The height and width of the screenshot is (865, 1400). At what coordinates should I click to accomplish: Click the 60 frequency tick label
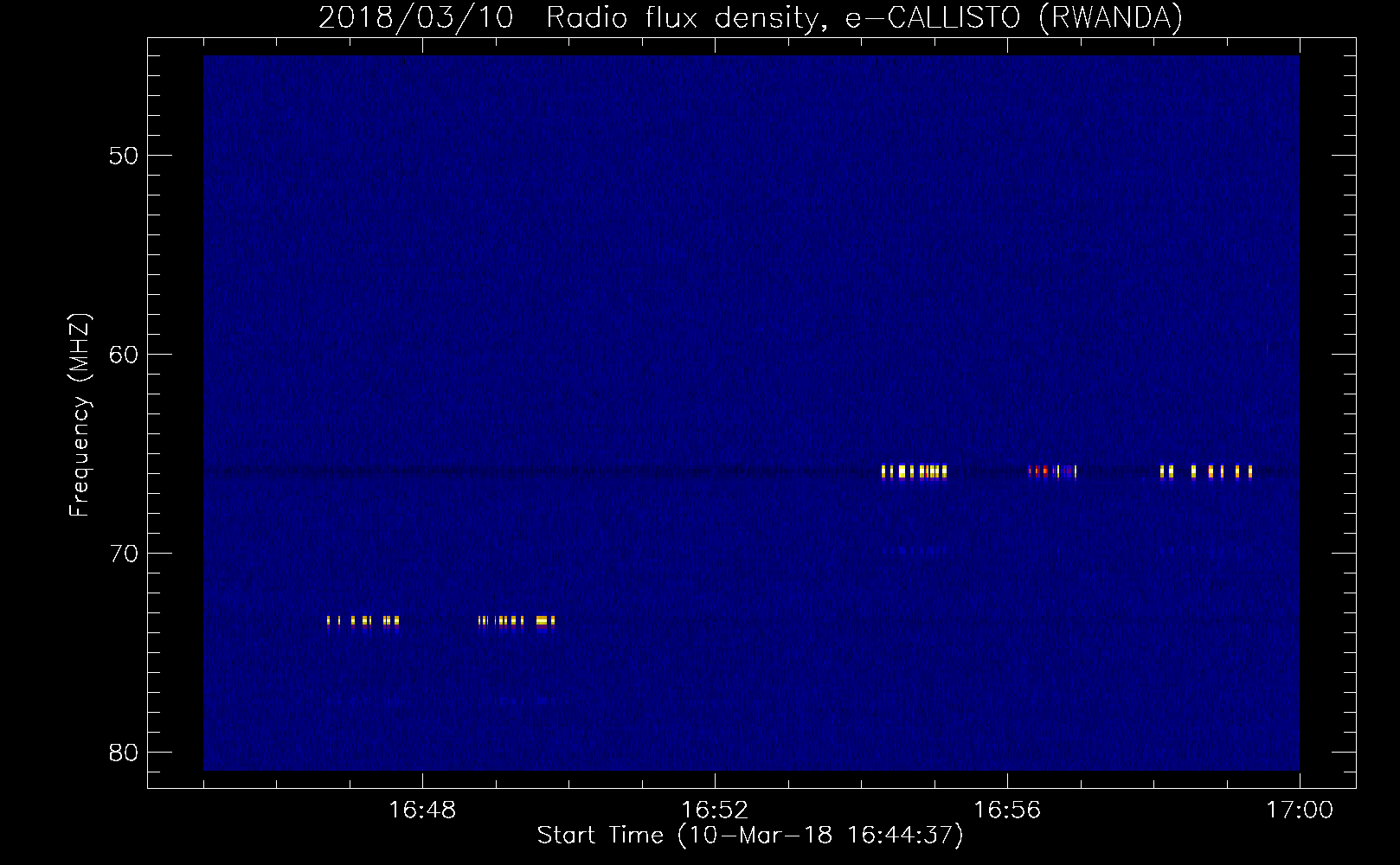point(124,354)
